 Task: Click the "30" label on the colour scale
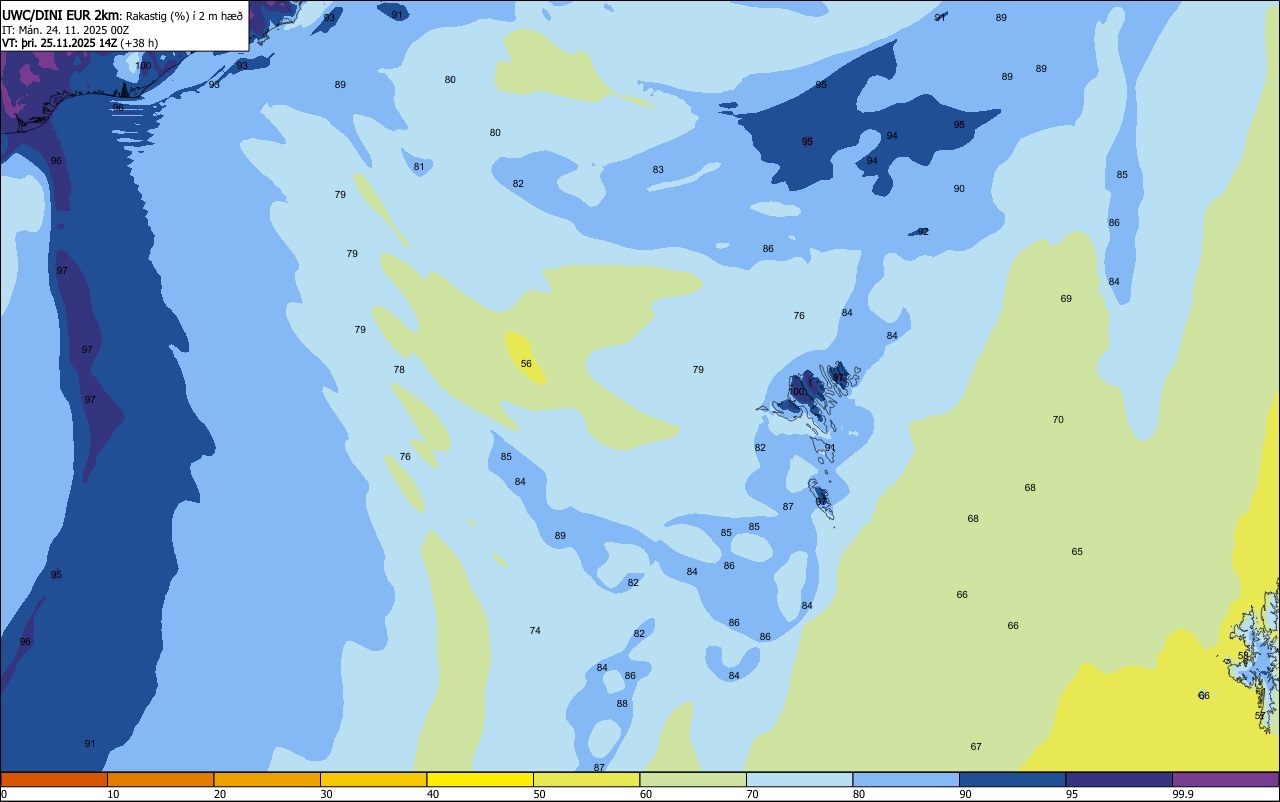(x=326, y=794)
